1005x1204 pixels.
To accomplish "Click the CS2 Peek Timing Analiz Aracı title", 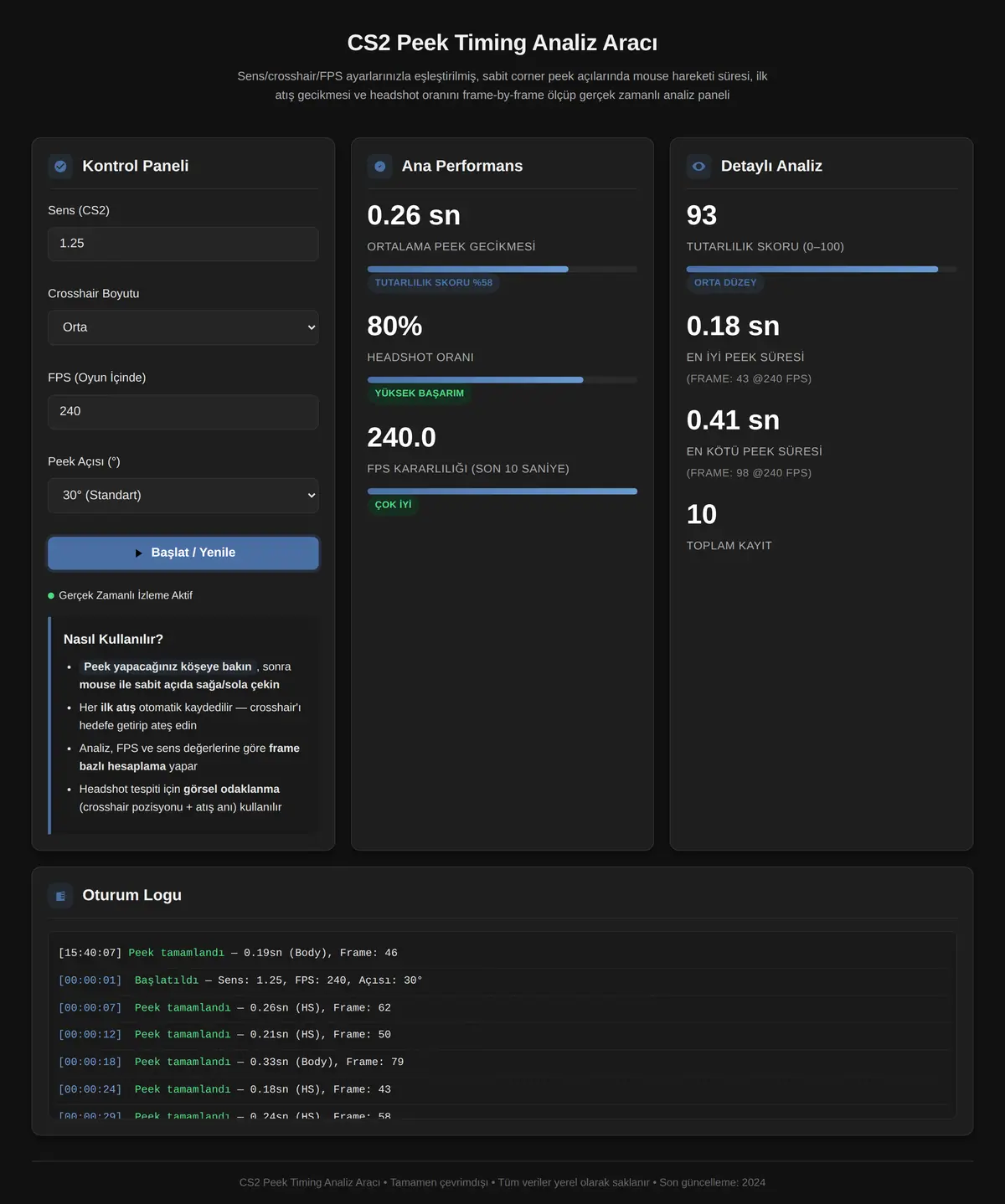I will pos(502,43).
